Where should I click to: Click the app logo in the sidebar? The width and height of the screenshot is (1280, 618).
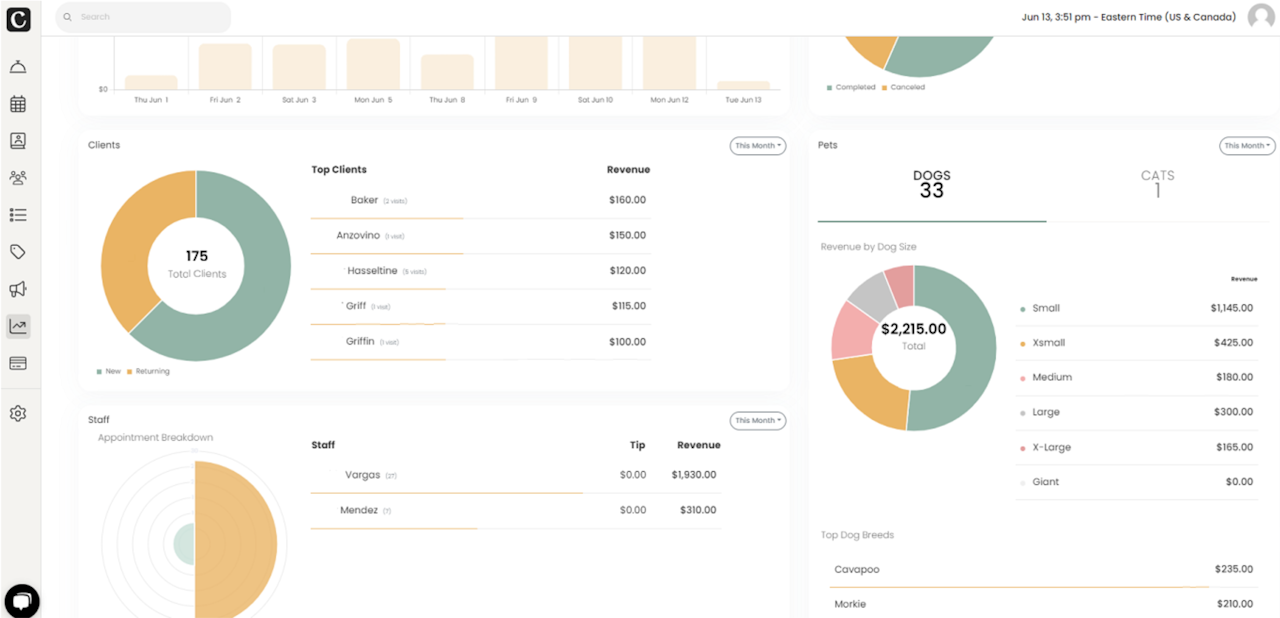click(x=18, y=18)
